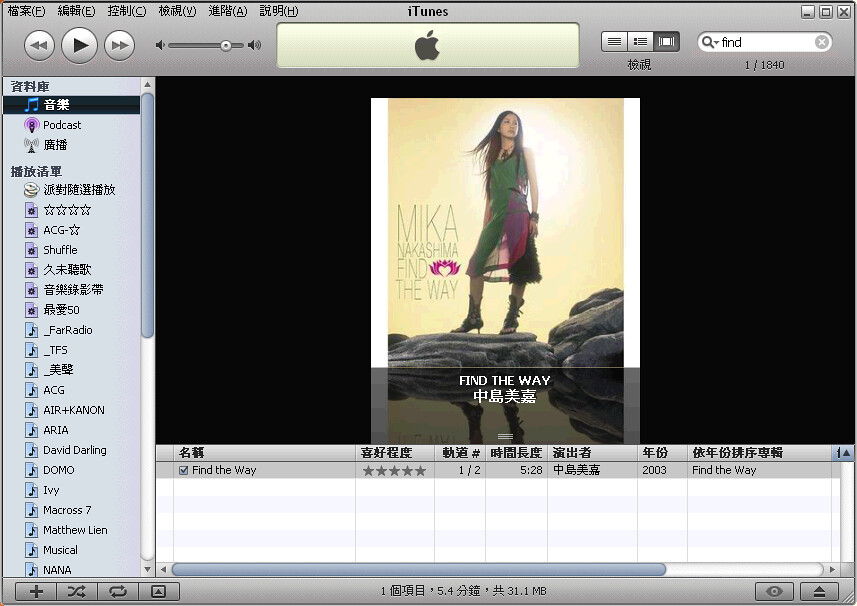
Task: Open the search field magnifier dropdown
Action: pyautogui.click(x=710, y=42)
